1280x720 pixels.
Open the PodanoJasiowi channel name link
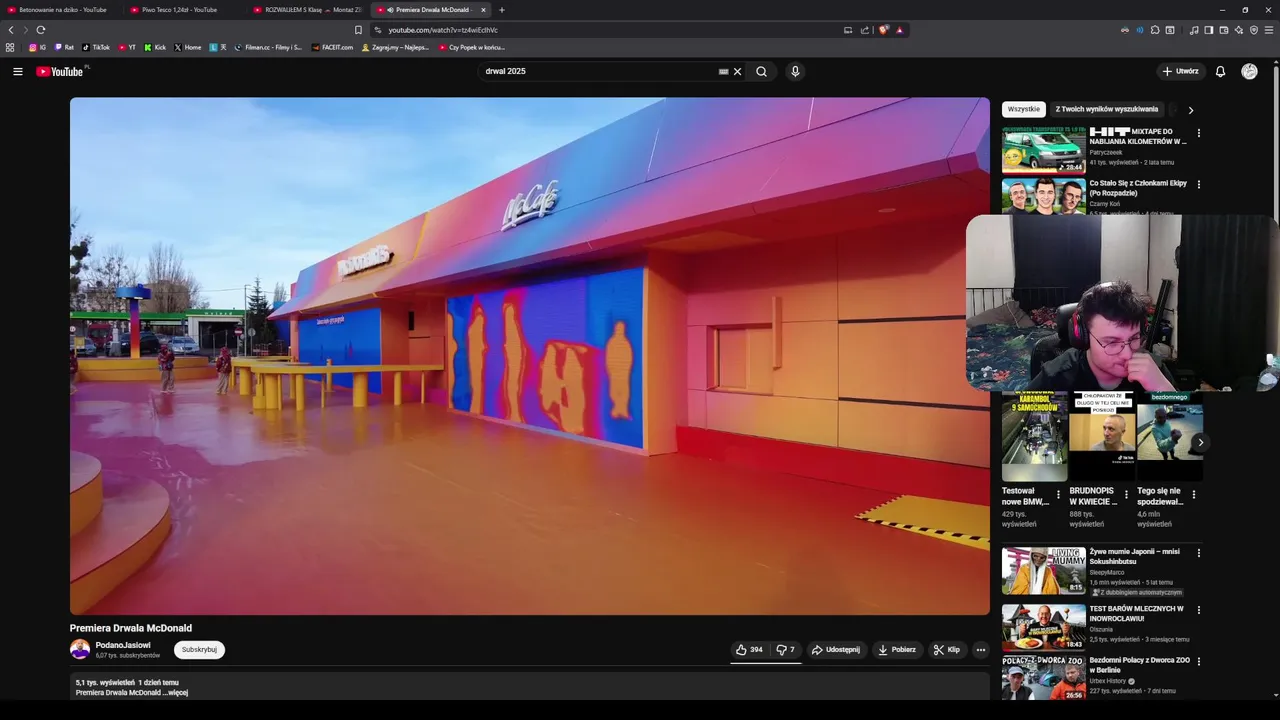point(123,645)
